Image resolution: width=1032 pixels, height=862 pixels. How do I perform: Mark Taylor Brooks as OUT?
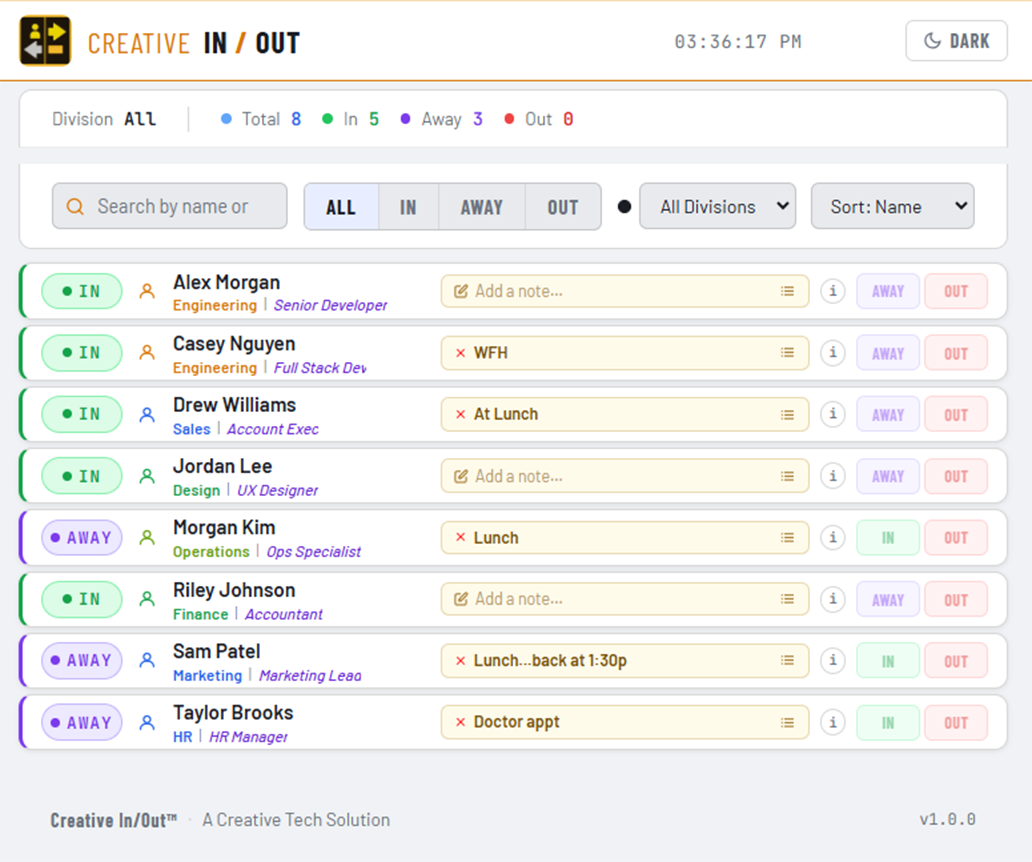tap(956, 723)
